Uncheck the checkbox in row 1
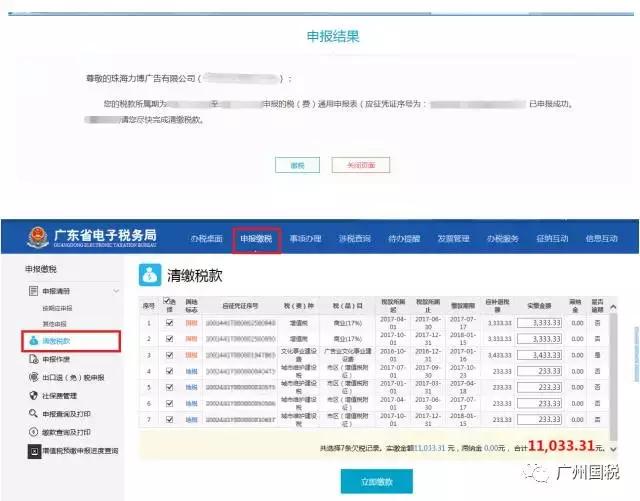 169,323
